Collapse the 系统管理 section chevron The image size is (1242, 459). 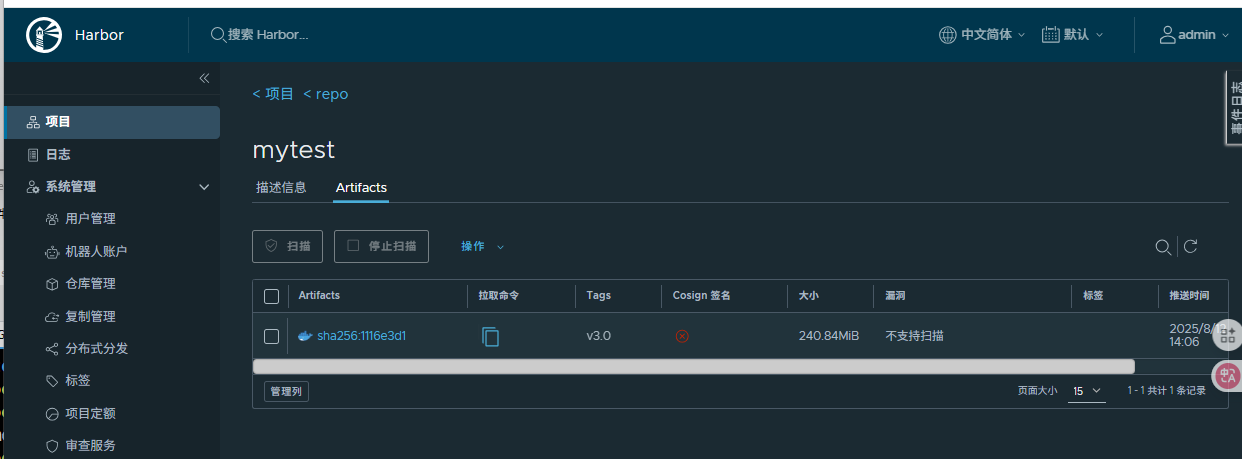pyautogui.click(x=204, y=187)
